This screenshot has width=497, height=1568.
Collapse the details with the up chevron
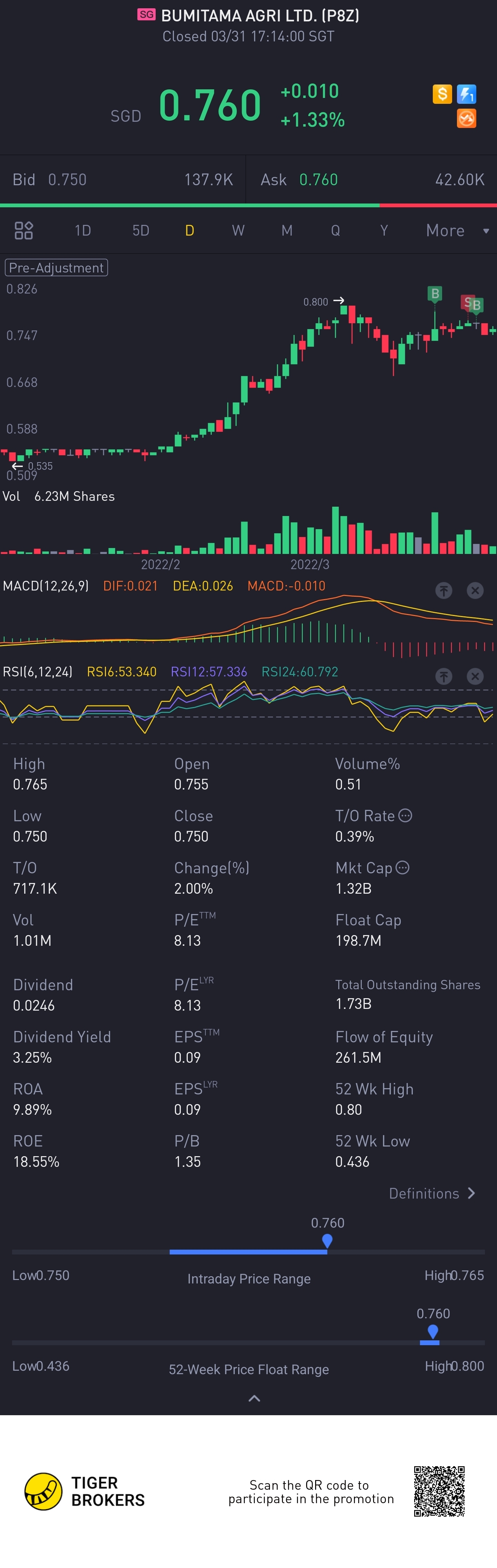click(x=255, y=1398)
